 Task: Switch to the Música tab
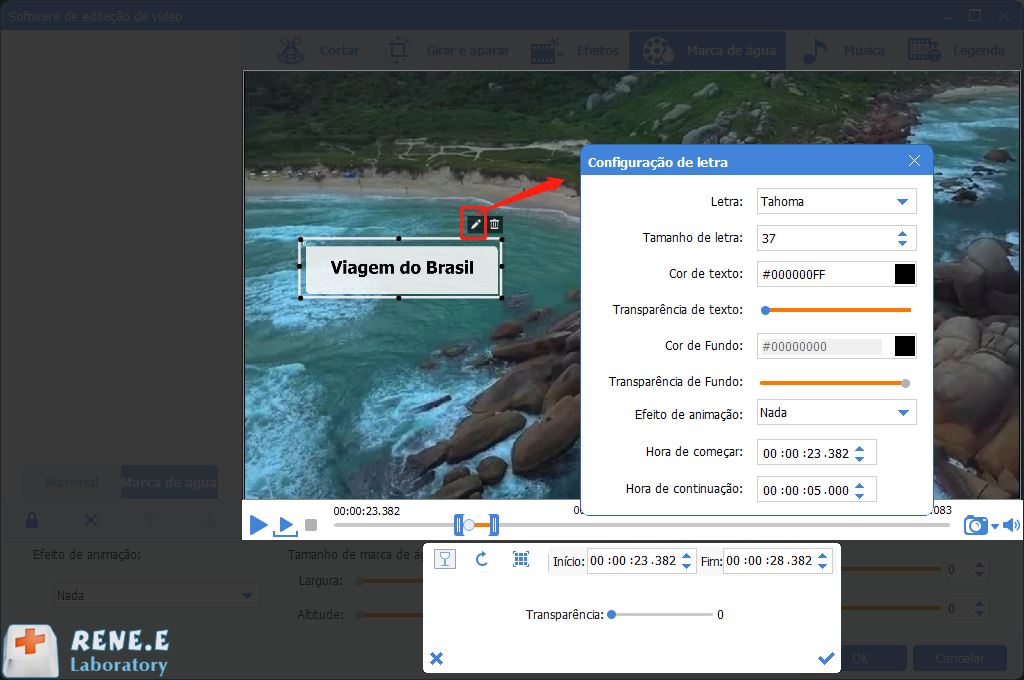point(845,51)
